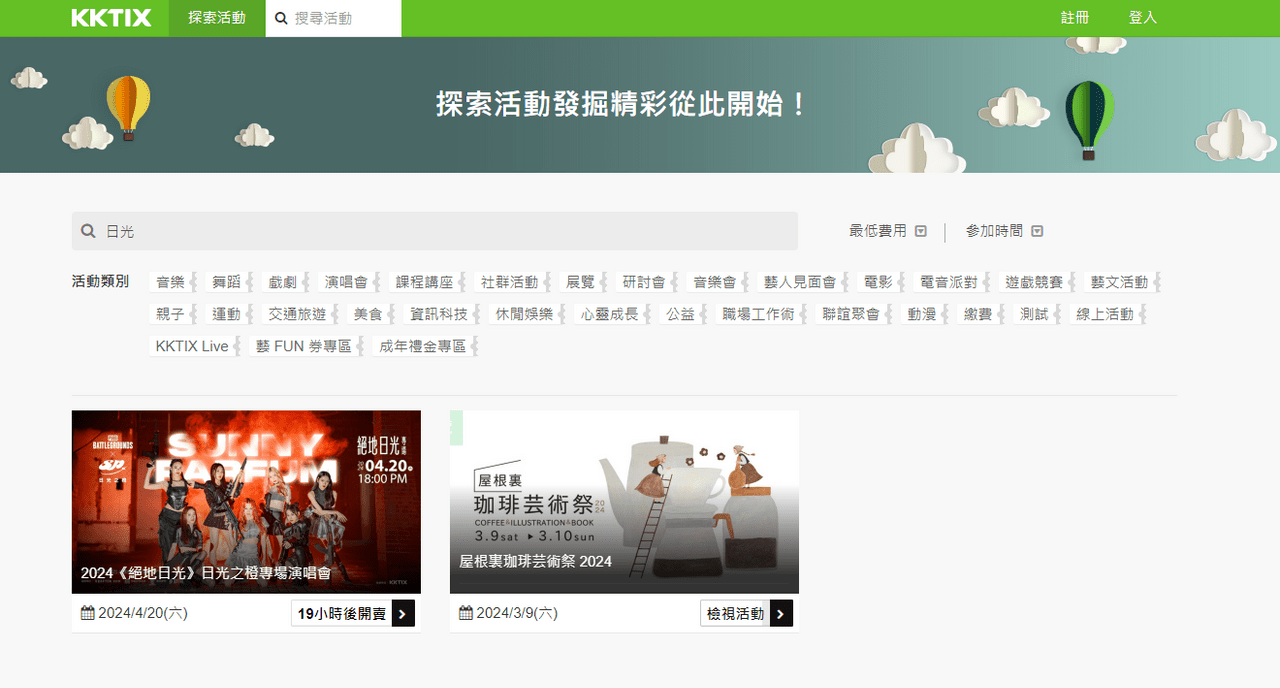Click the KKTIX logo in the header
Screen dimensions: 1280x688
coord(110,17)
